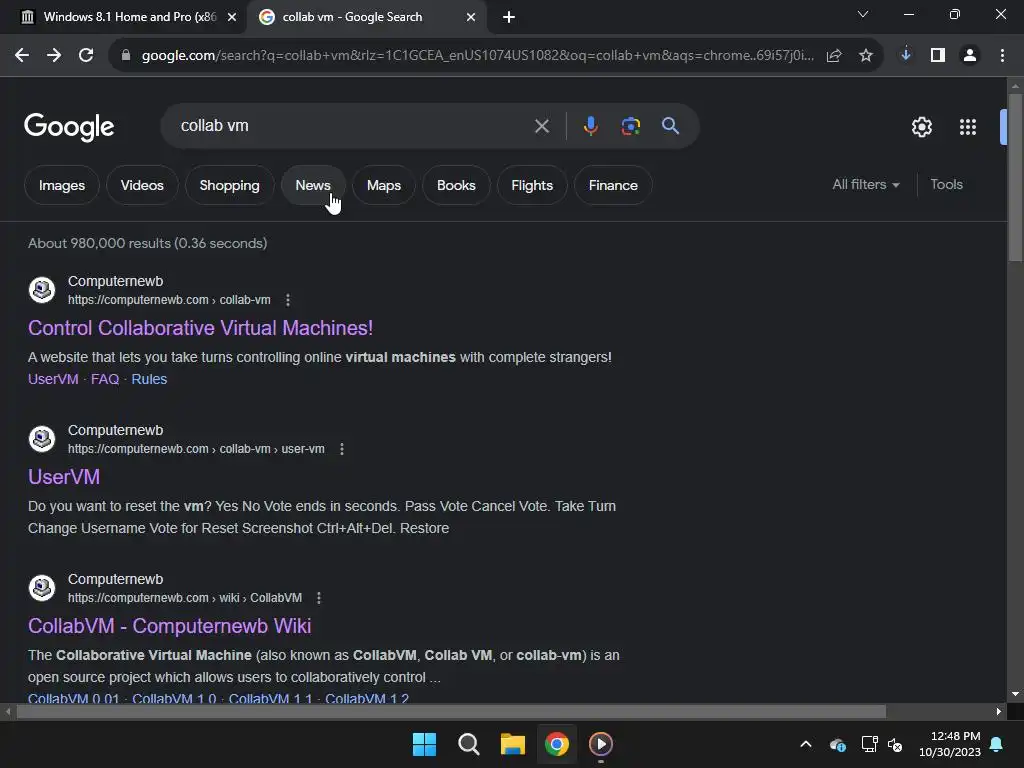The width and height of the screenshot is (1024, 768).
Task: Open the Rules sitelink
Action: coord(149,379)
